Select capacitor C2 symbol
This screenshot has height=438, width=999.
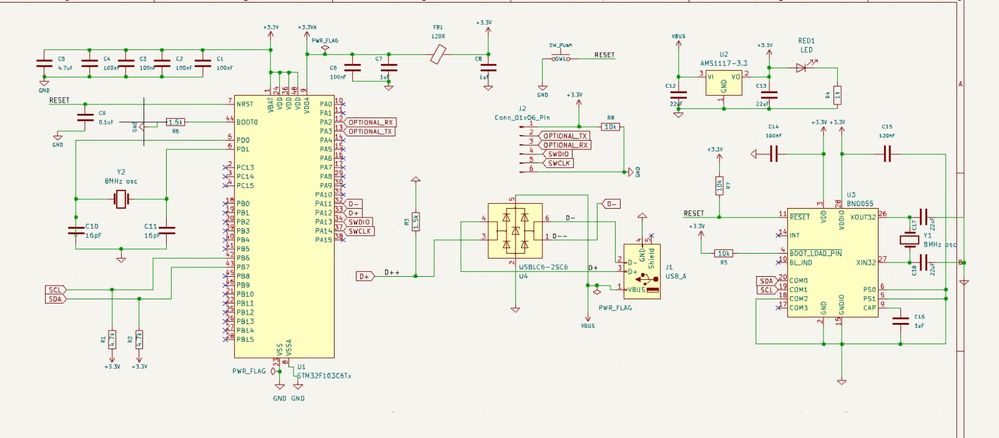[162, 63]
